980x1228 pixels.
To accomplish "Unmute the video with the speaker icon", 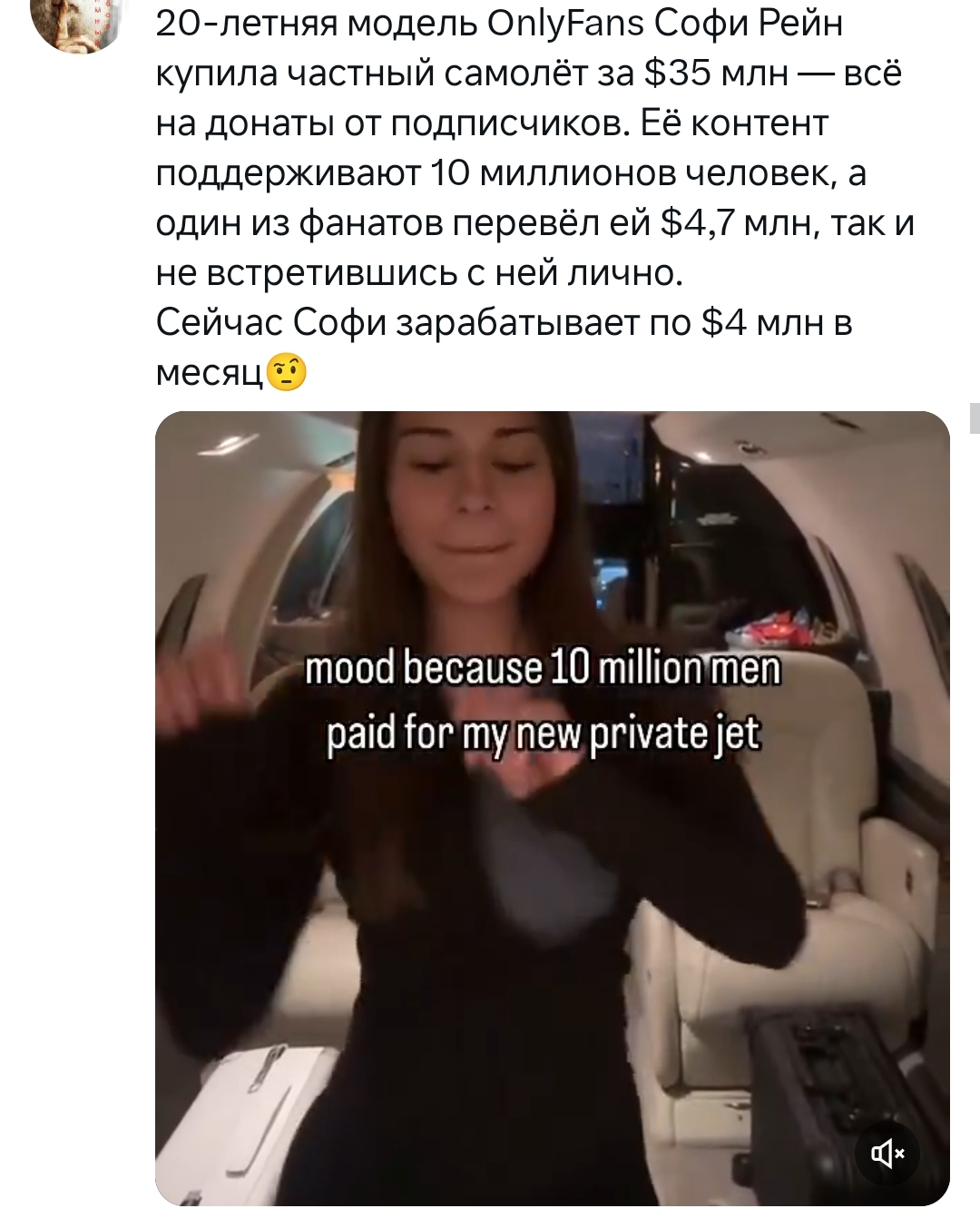I will 887,1153.
